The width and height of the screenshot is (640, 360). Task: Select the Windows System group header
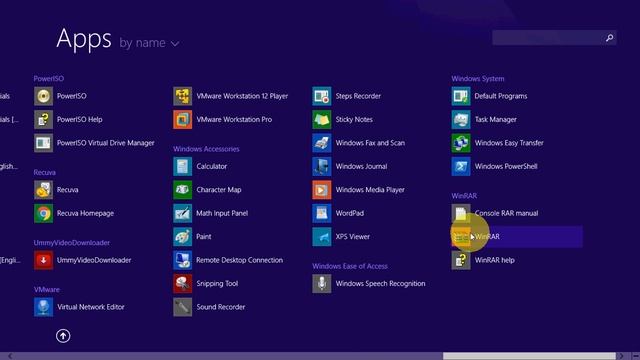478,78
